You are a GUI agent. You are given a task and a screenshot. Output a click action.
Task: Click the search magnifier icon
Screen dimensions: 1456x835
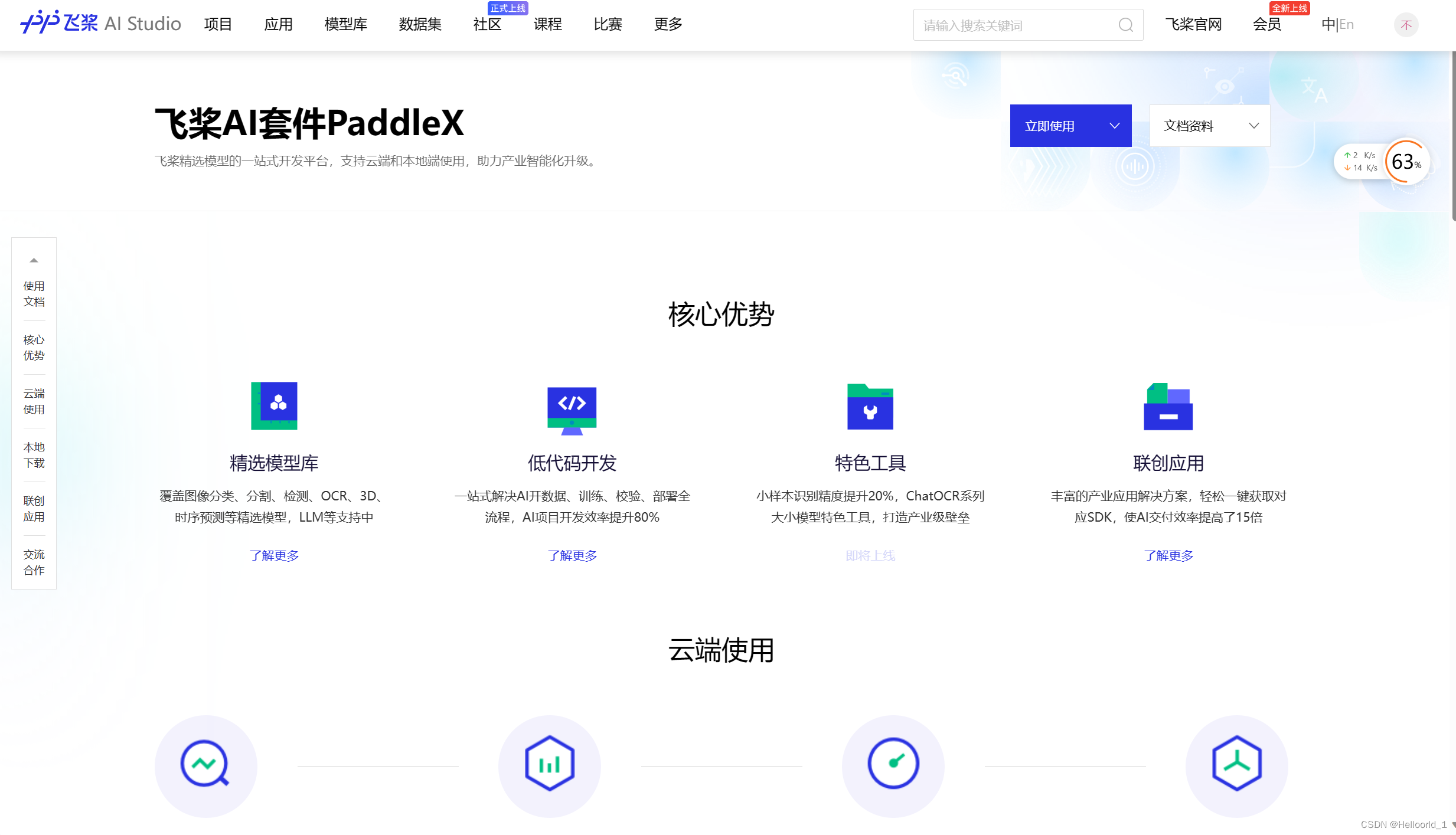pos(1125,25)
